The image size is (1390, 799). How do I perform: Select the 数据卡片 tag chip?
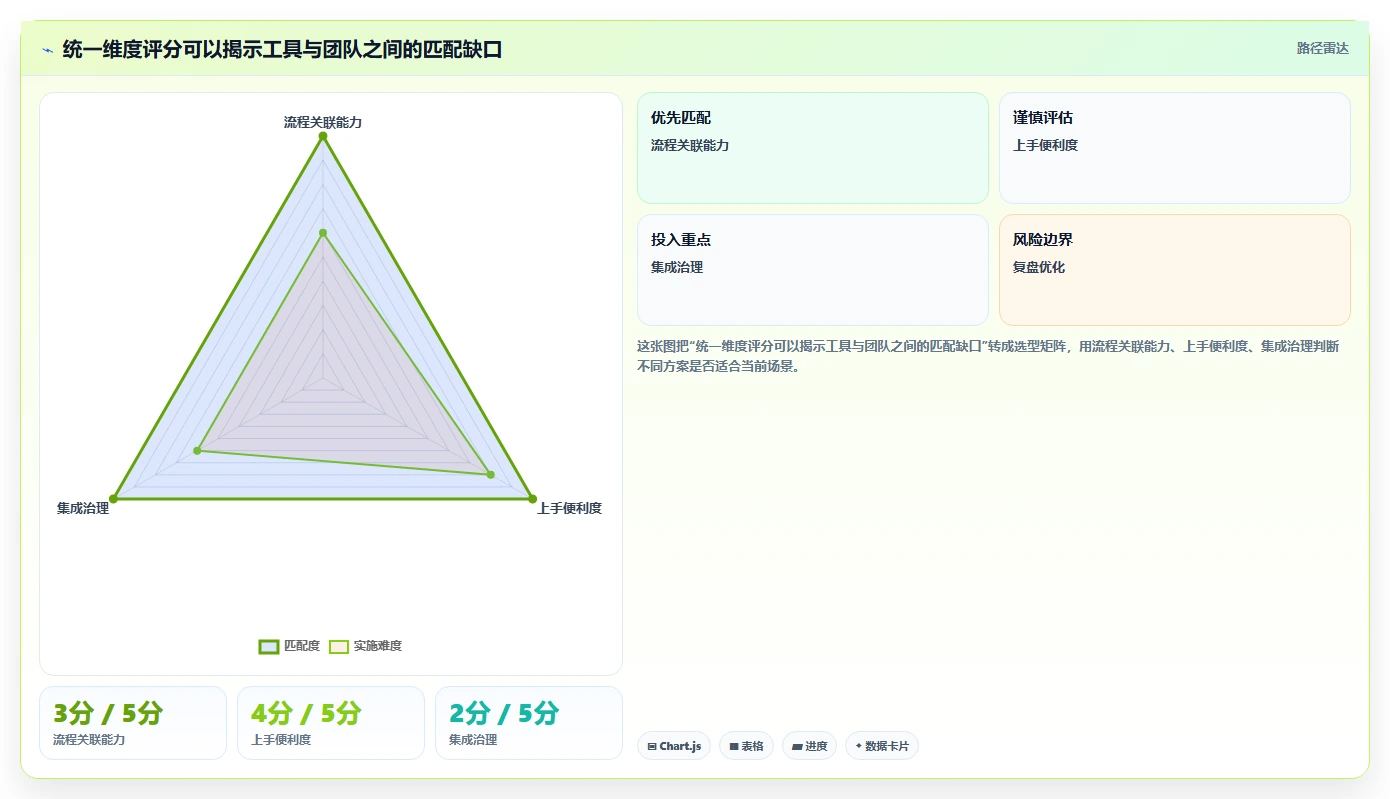[x=882, y=746]
